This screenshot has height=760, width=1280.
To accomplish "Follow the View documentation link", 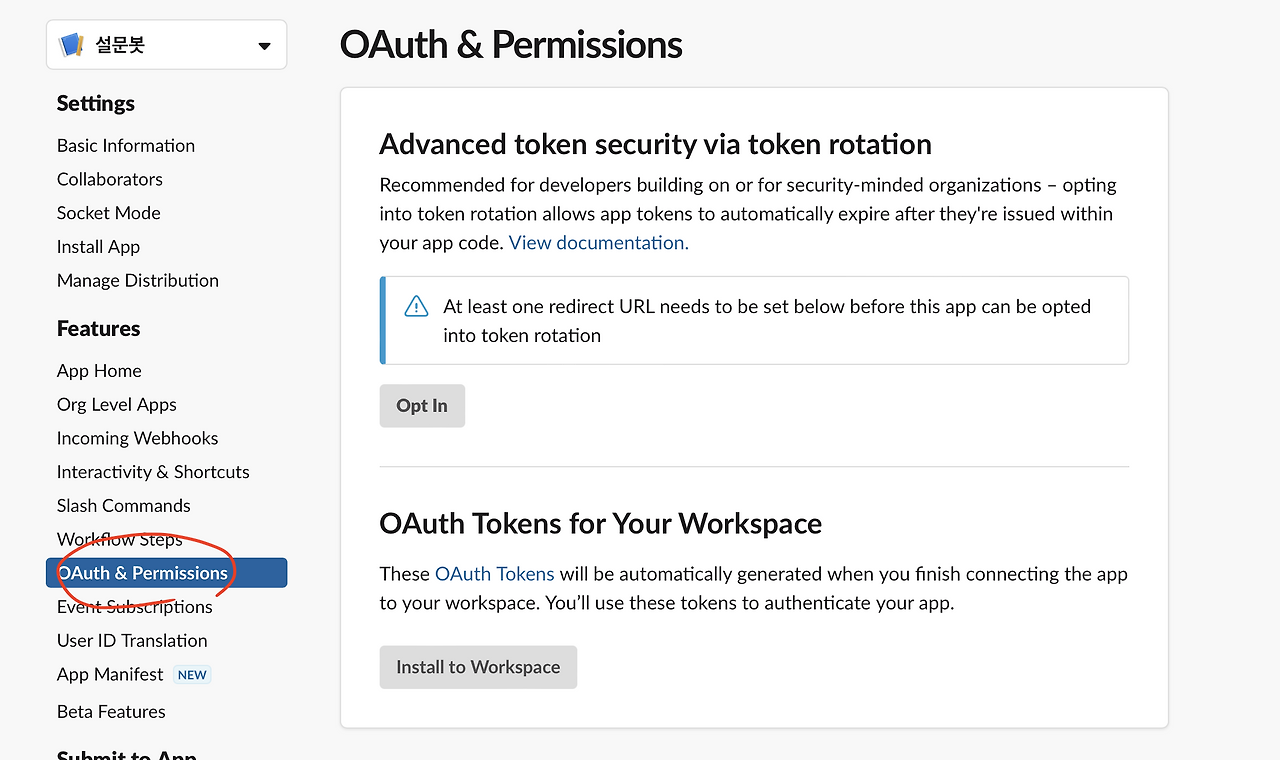I will (598, 243).
